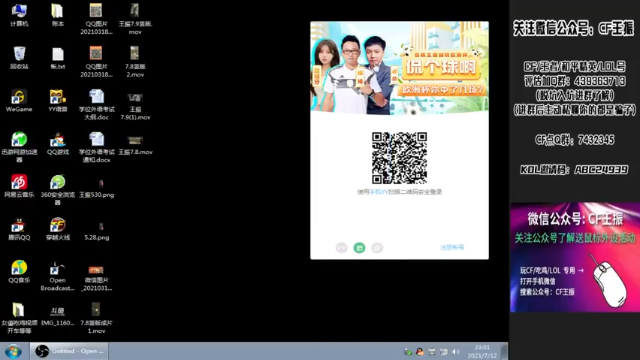Select the 网易云音乐 shortcut

19,186
